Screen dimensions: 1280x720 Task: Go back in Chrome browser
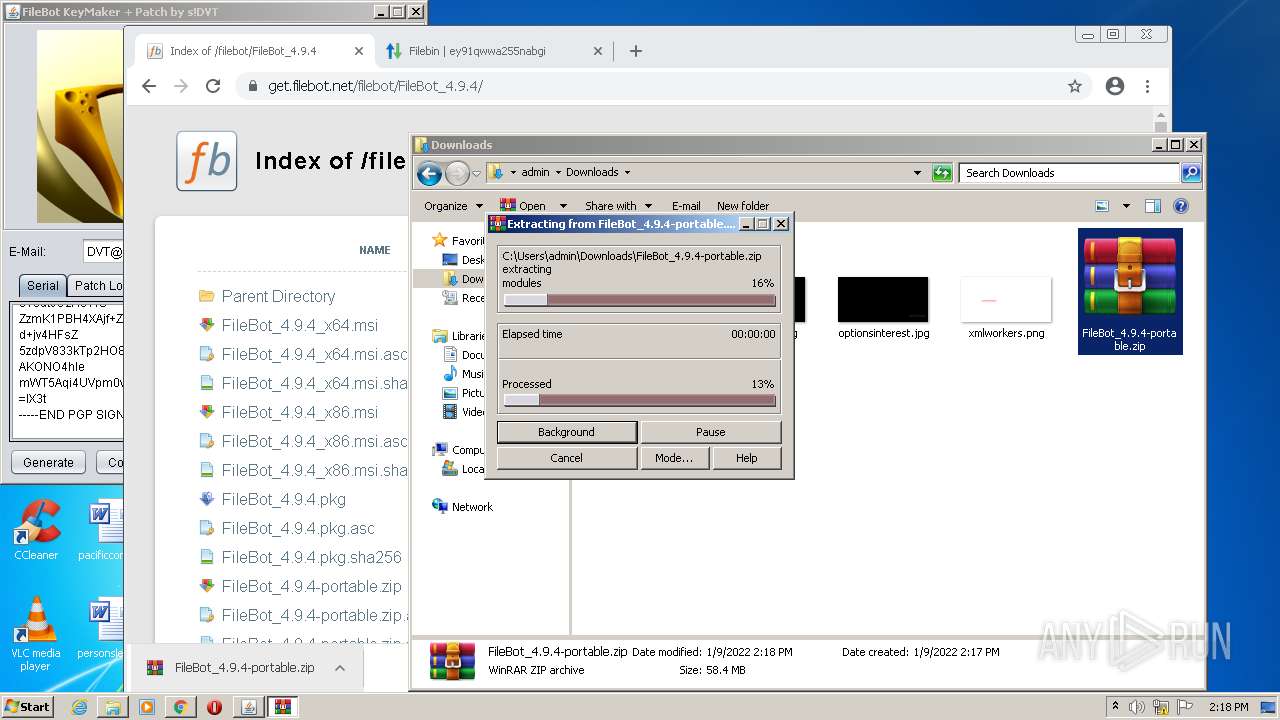click(149, 86)
